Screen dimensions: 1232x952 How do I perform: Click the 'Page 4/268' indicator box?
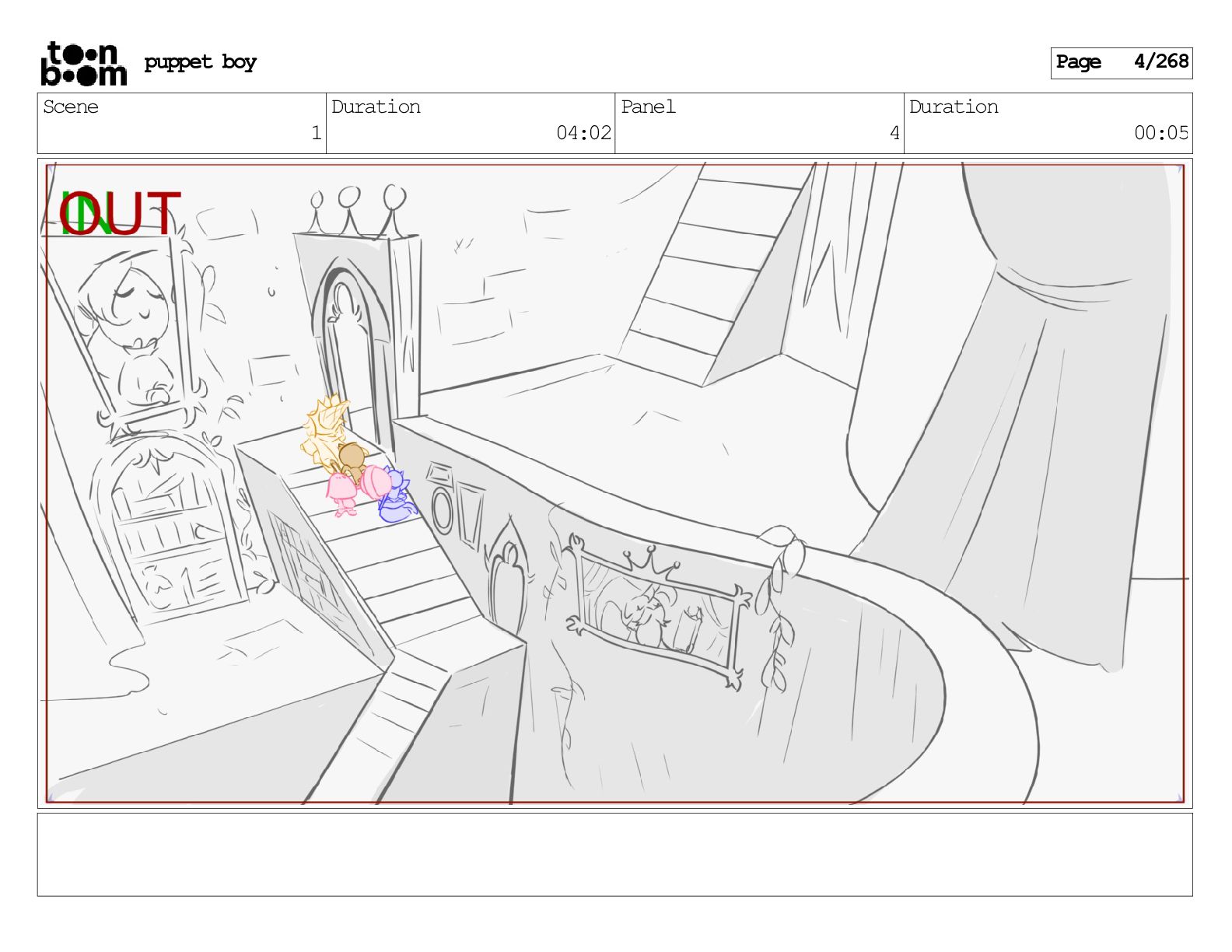(x=1121, y=63)
